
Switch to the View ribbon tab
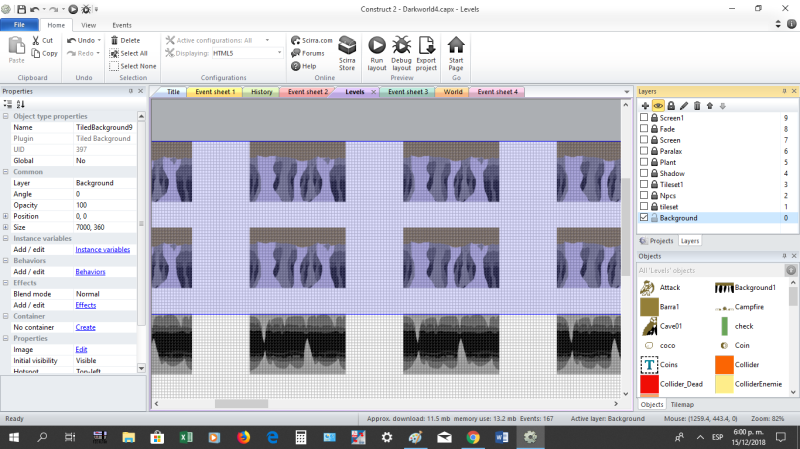(88, 25)
